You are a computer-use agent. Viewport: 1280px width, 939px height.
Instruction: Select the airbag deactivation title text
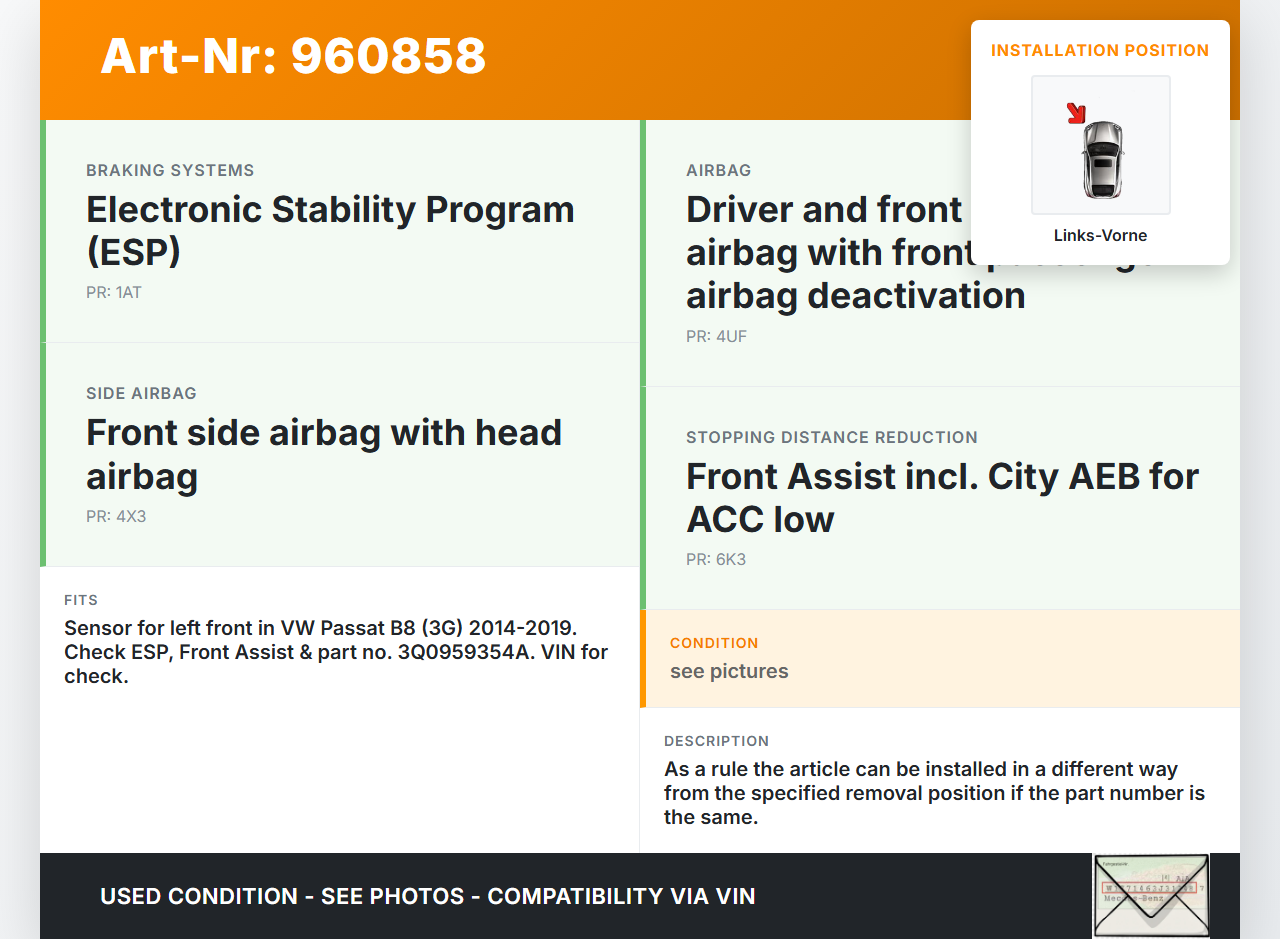coord(856,295)
